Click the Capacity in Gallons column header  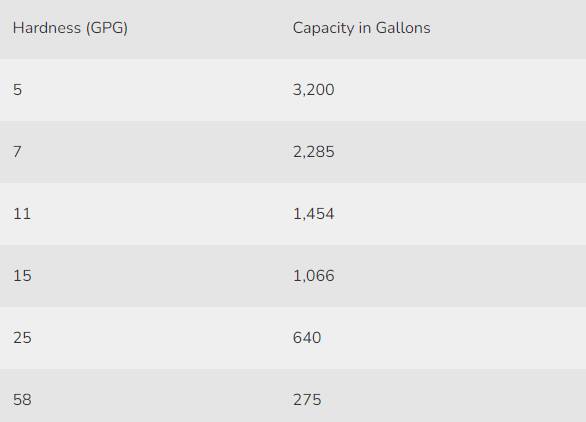point(361,28)
